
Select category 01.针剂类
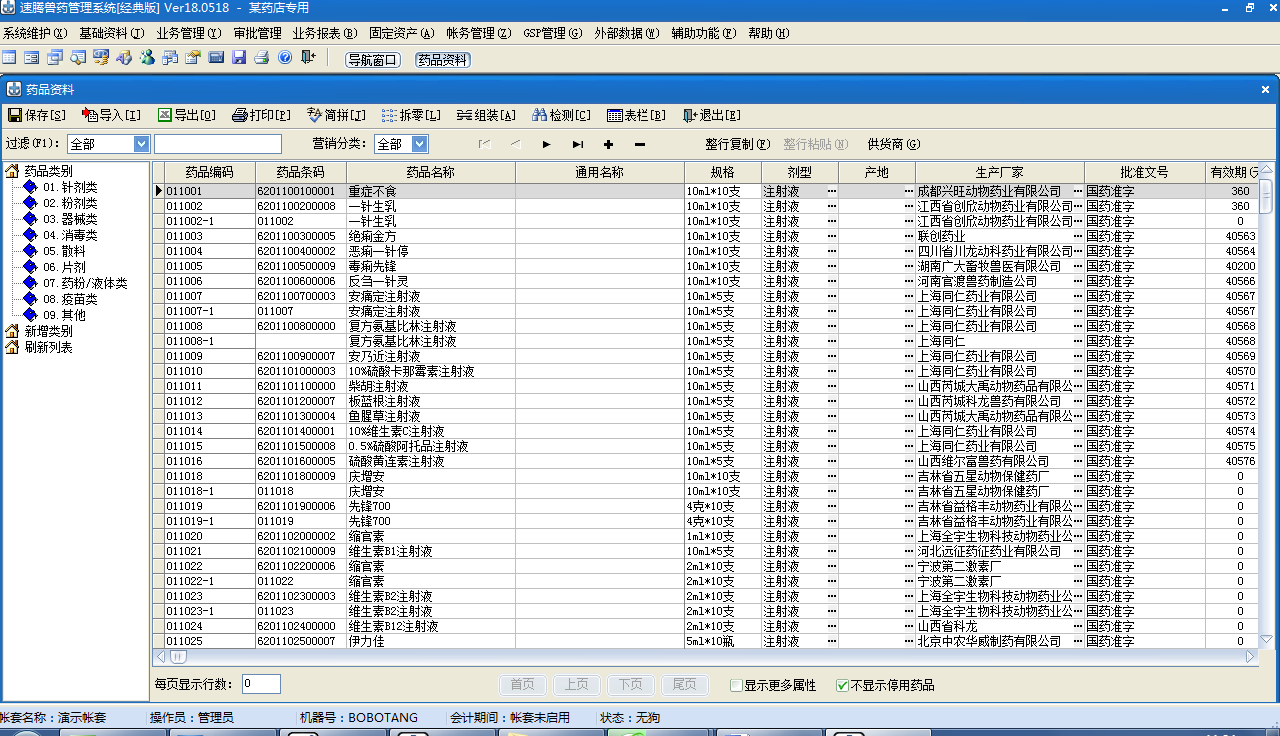tap(69, 187)
